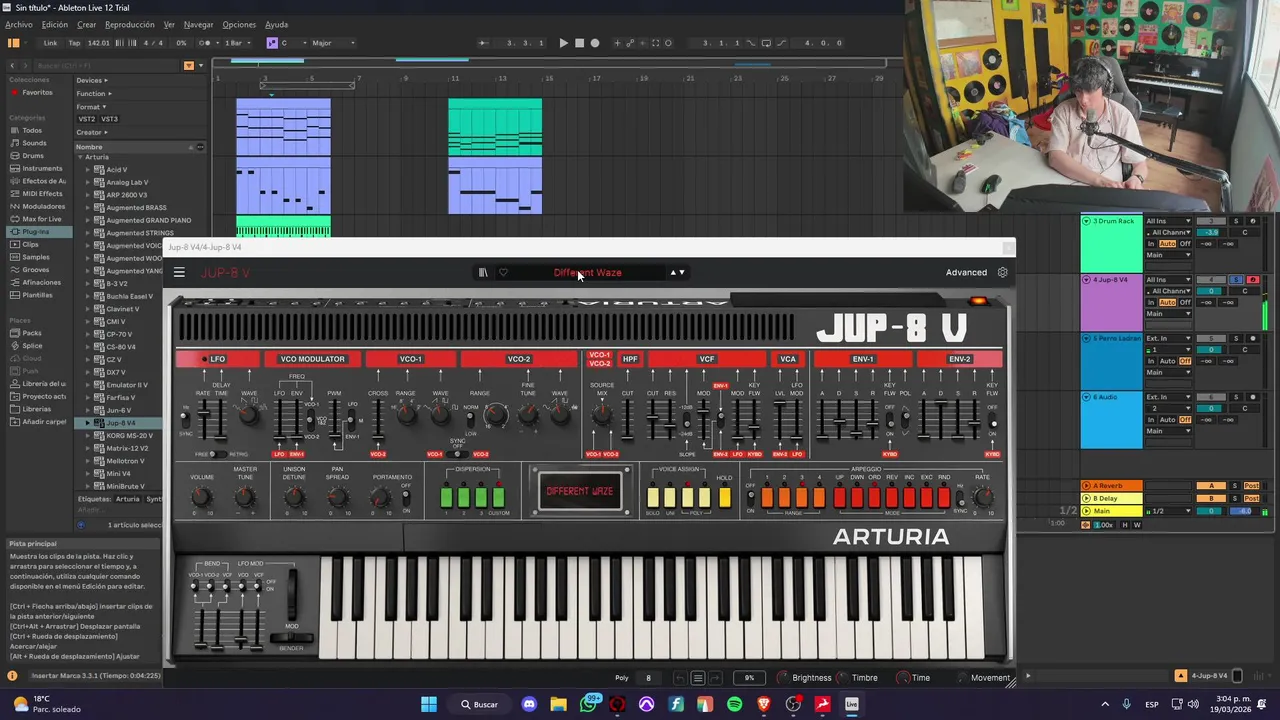Click the scale mode icon next to C
The height and width of the screenshot is (720, 1280).
271,43
